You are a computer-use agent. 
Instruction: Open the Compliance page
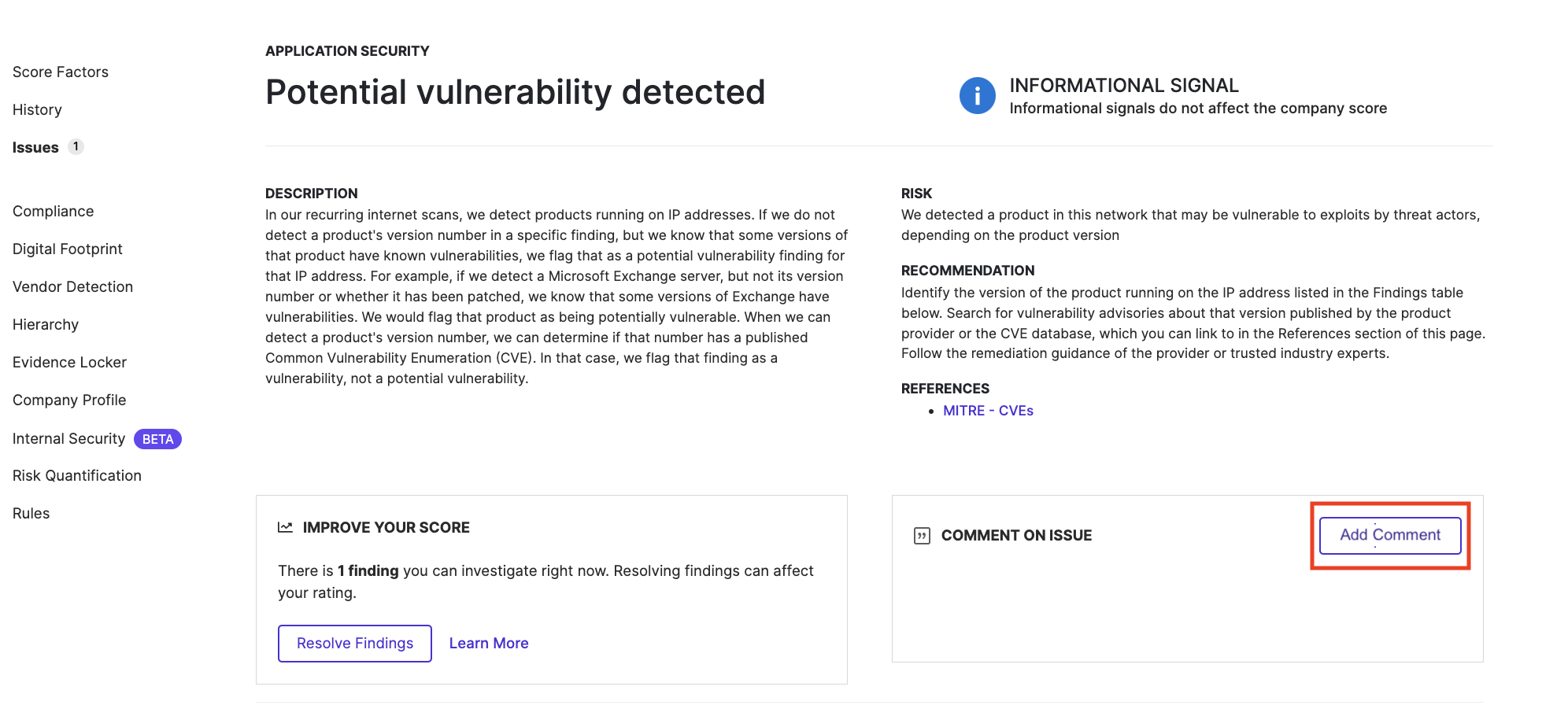[53, 212]
